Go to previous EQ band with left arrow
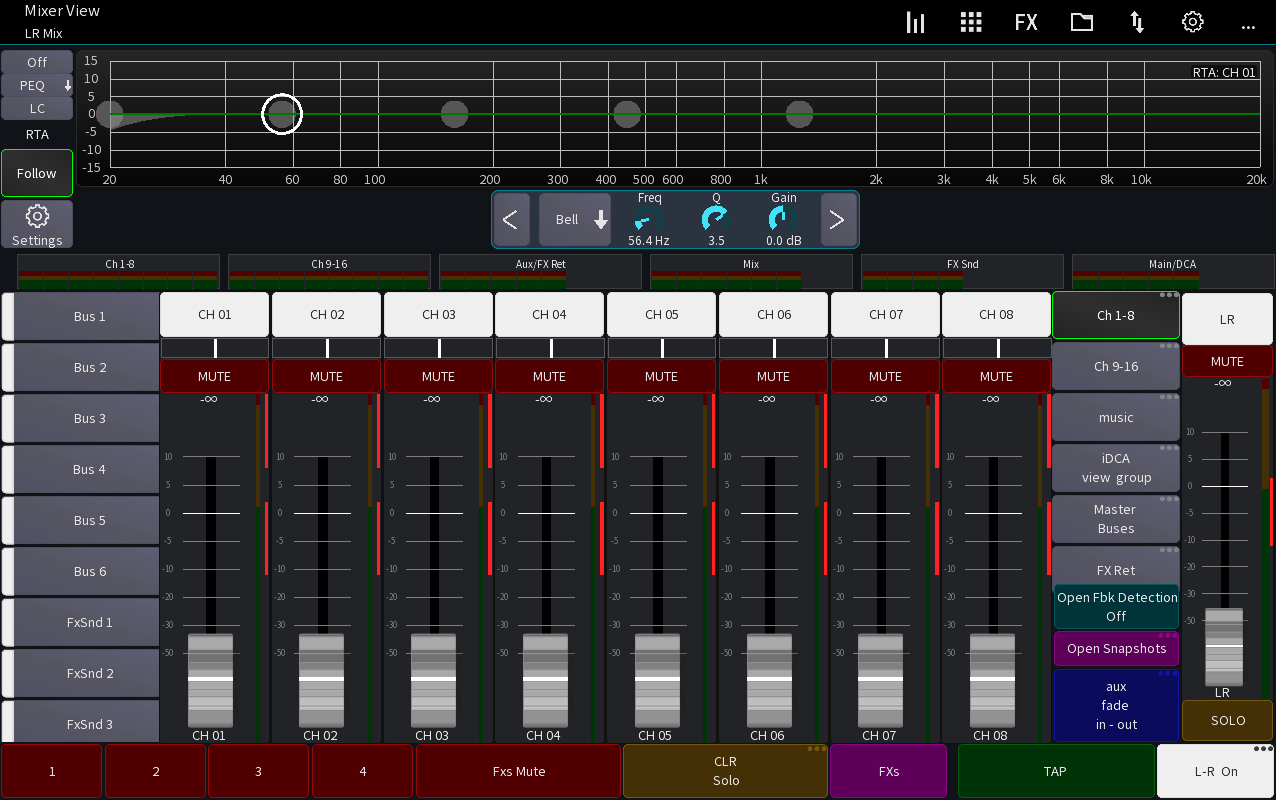Viewport: 1276px width, 800px height. (x=510, y=220)
